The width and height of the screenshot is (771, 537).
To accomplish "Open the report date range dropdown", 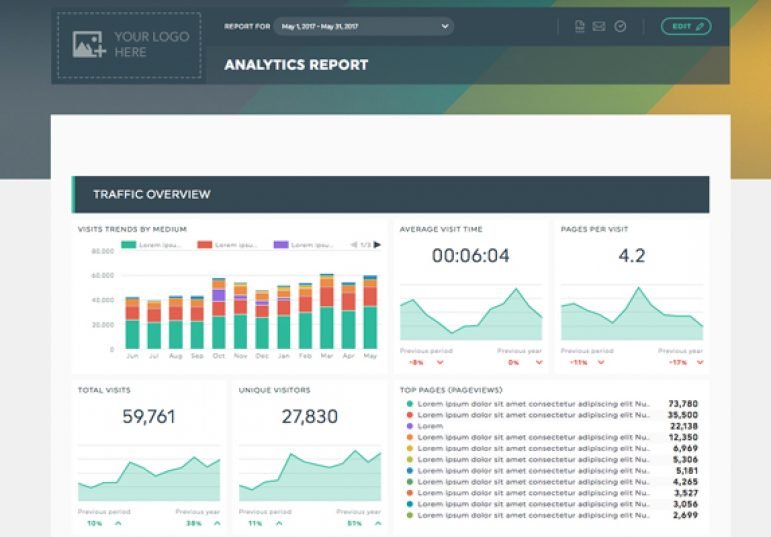I will pyautogui.click(x=364, y=26).
